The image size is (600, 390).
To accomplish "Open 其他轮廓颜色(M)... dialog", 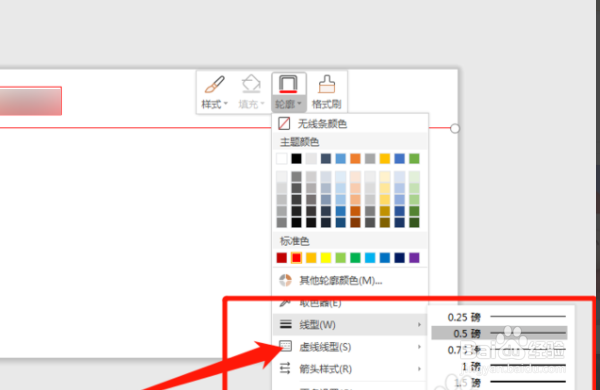I will [x=350, y=280].
